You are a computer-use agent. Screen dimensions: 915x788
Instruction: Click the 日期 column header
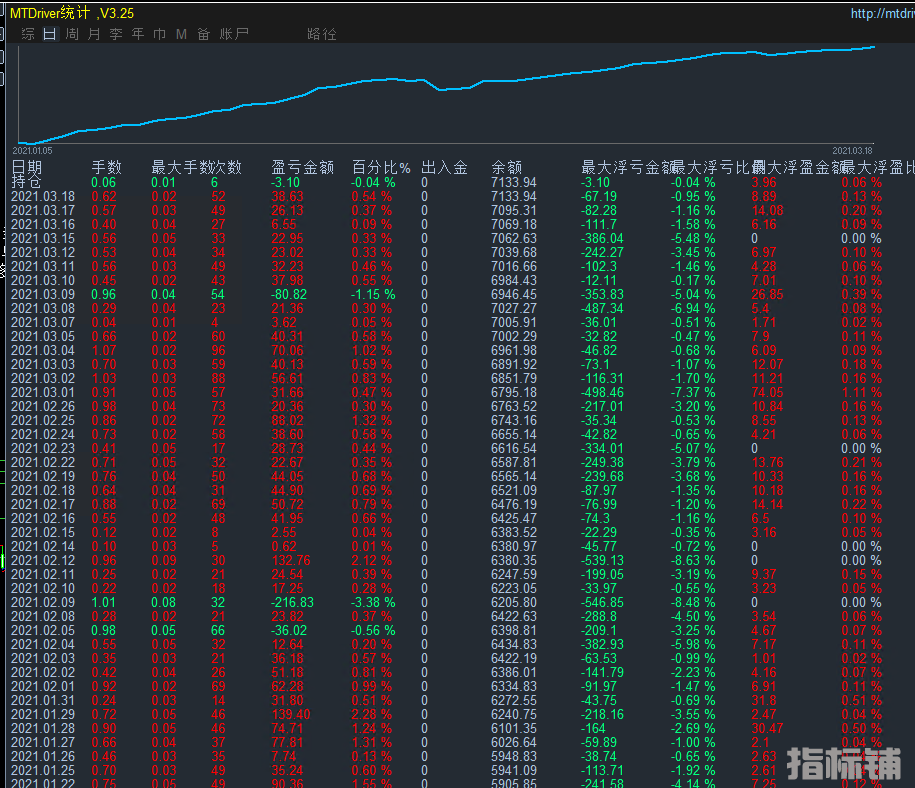tap(26, 168)
